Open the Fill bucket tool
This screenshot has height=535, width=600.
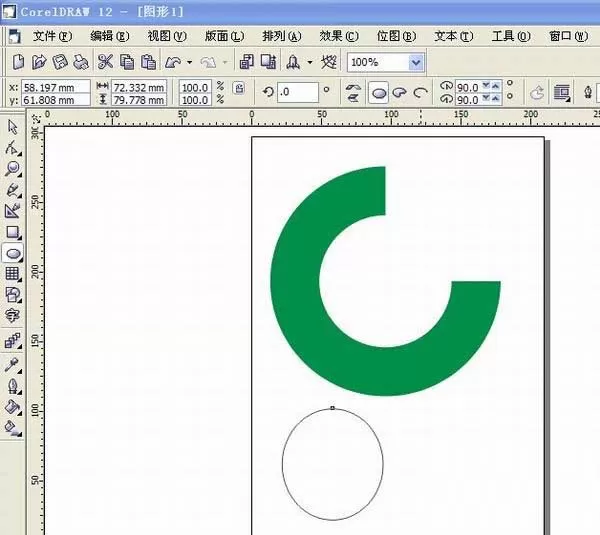13,407
